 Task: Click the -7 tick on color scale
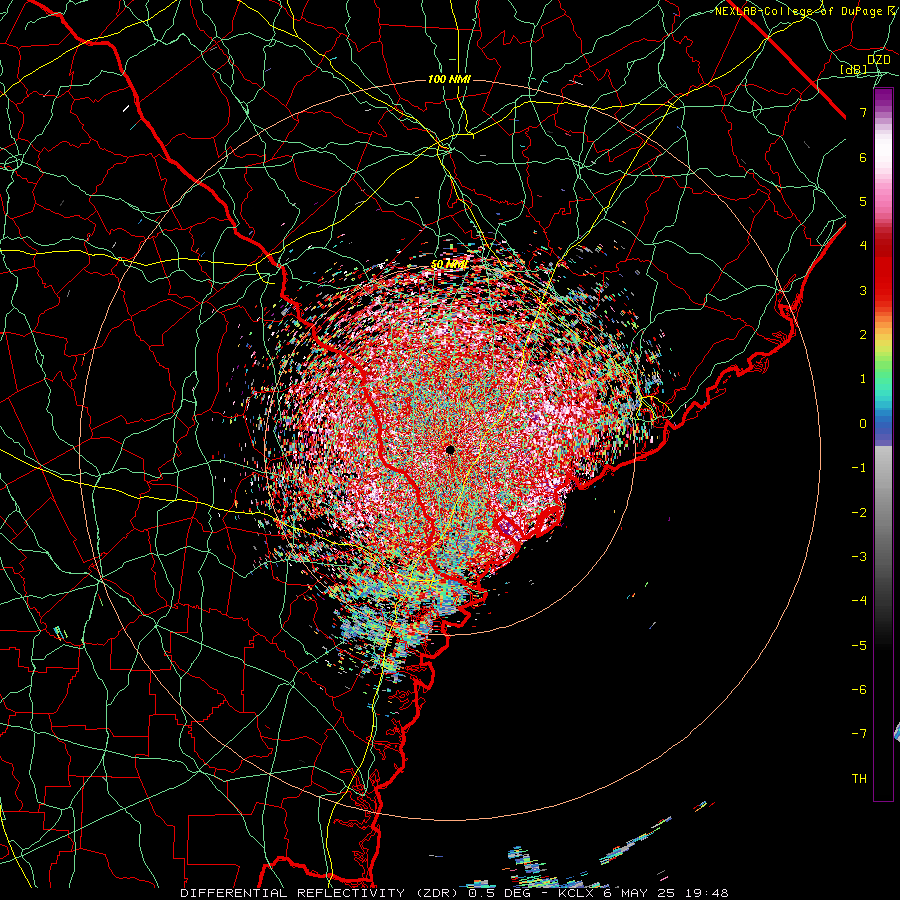[x=859, y=734]
